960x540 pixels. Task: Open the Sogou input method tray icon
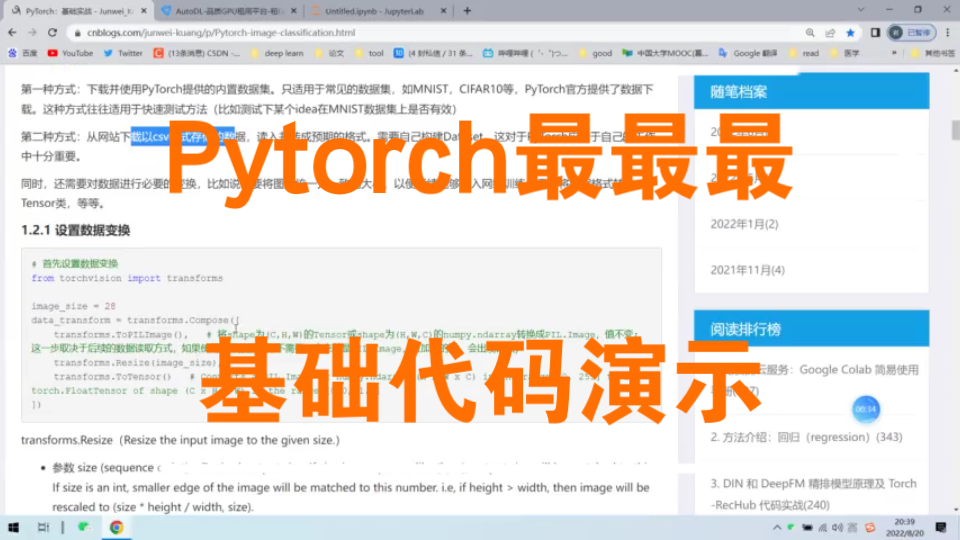tap(870, 527)
